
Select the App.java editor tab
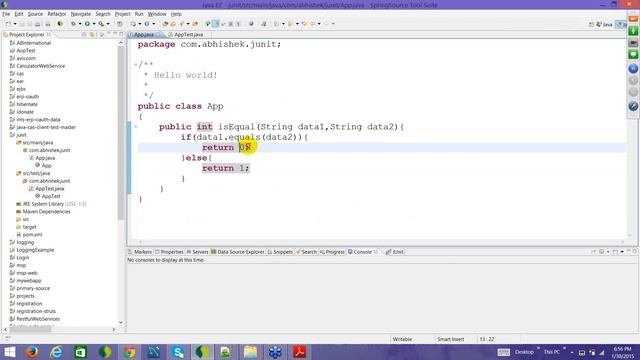pyautogui.click(x=144, y=35)
